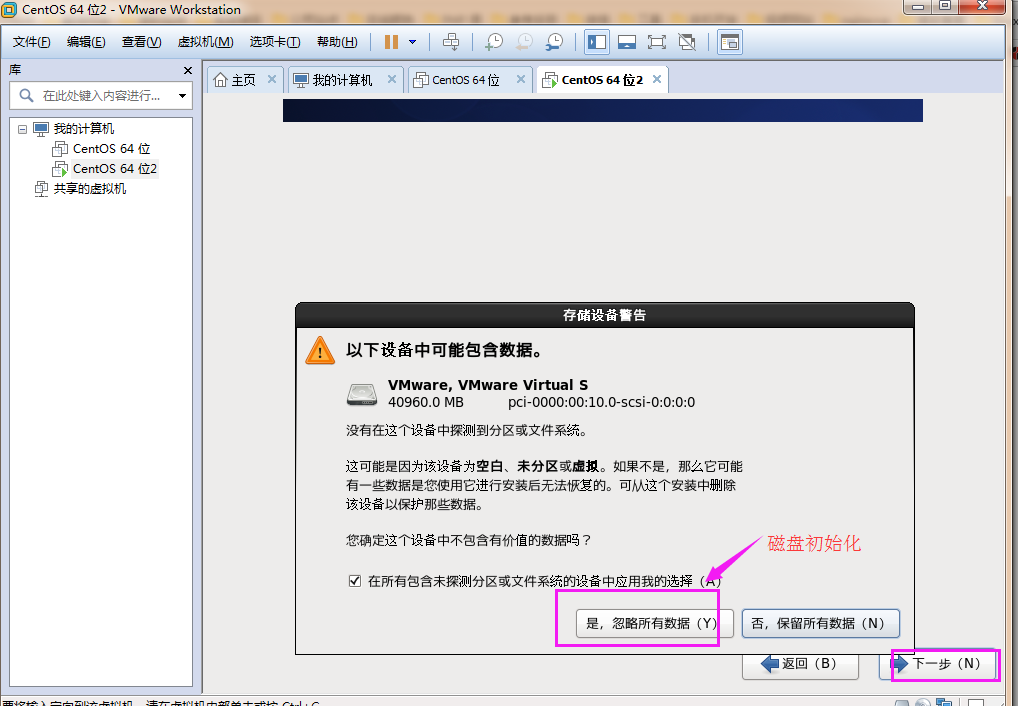Select CentOS 64 位 in library tree
Viewport: 1018px width, 706px height.
click(111, 149)
